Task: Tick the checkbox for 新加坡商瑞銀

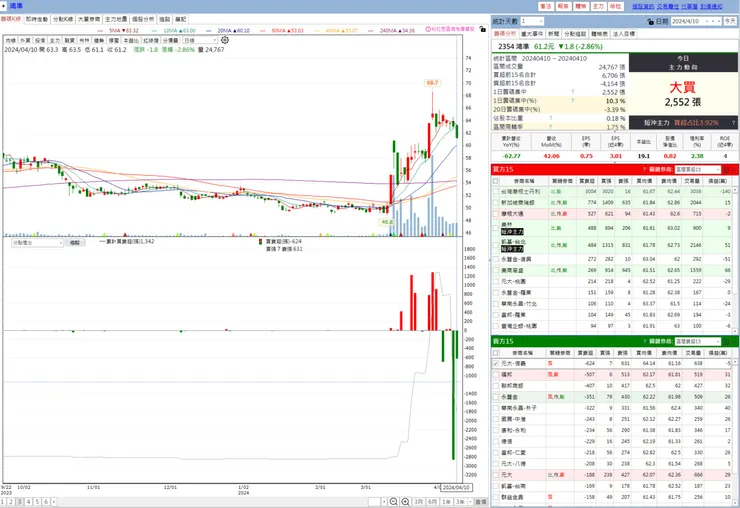Action: click(496, 203)
